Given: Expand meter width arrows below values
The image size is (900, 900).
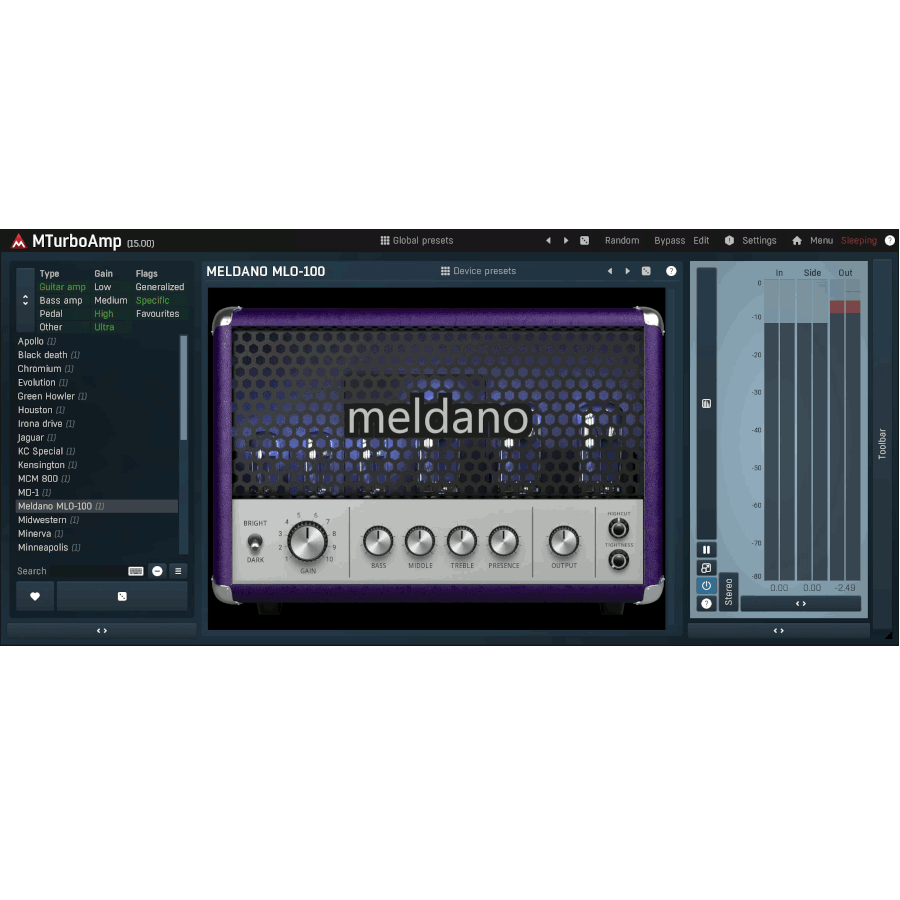Looking at the screenshot, I should tap(801, 603).
